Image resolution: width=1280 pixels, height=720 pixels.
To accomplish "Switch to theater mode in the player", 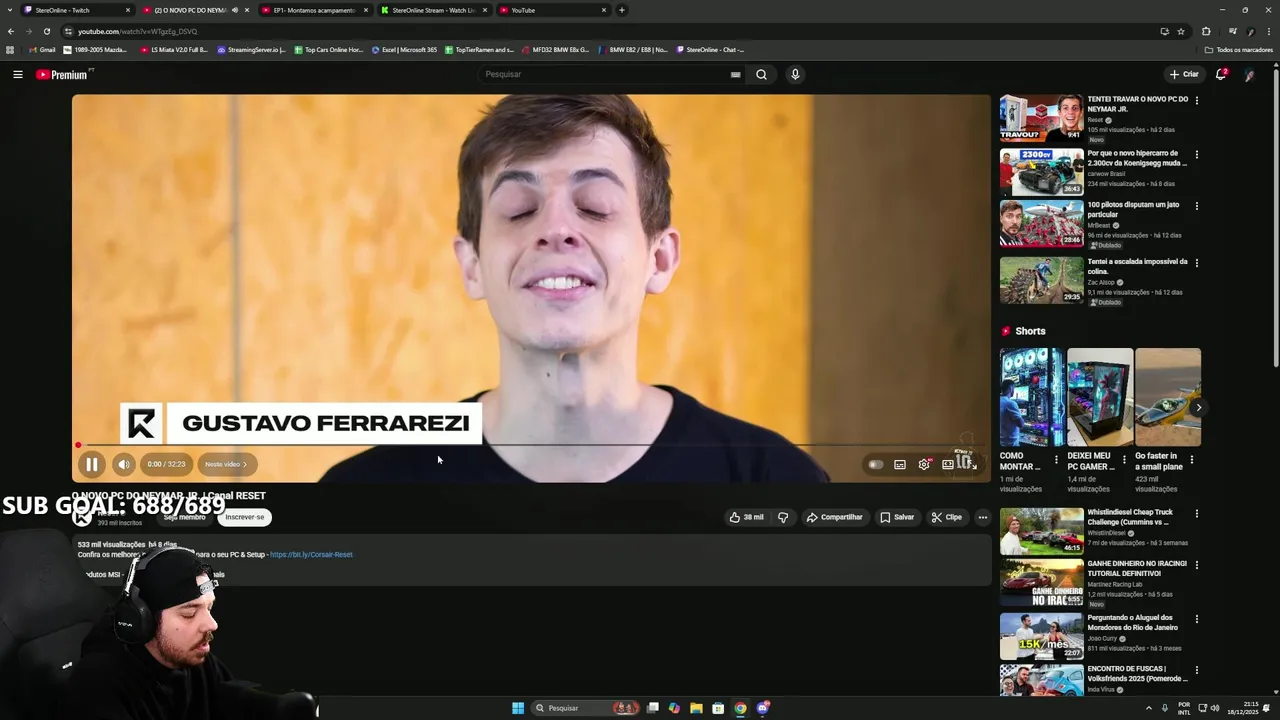I will pos(948,464).
